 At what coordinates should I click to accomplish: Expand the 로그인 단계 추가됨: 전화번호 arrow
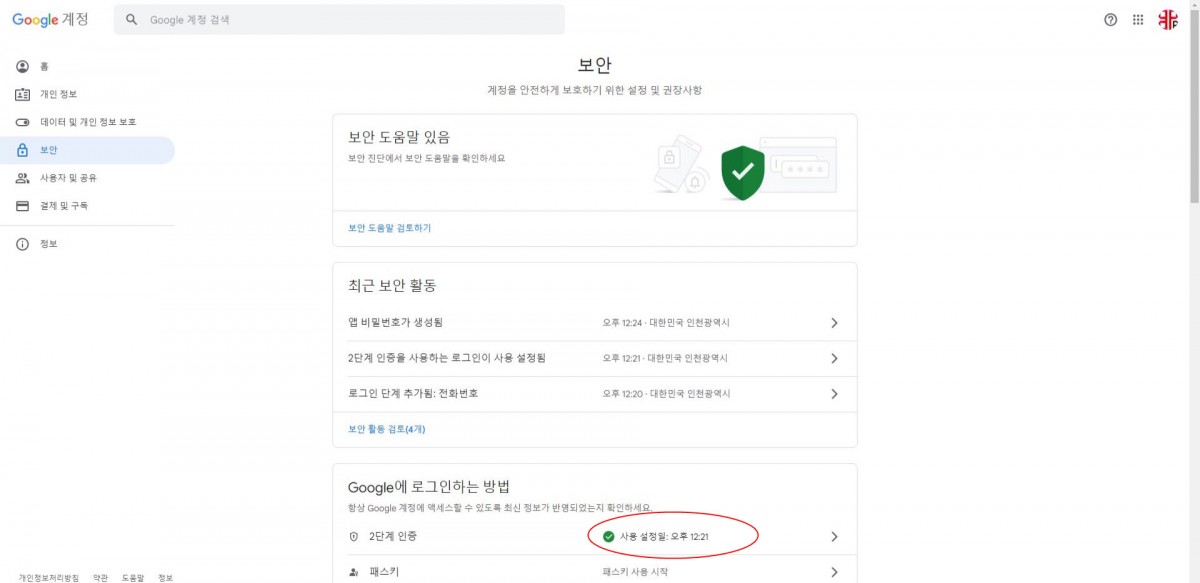tap(834, 394)
